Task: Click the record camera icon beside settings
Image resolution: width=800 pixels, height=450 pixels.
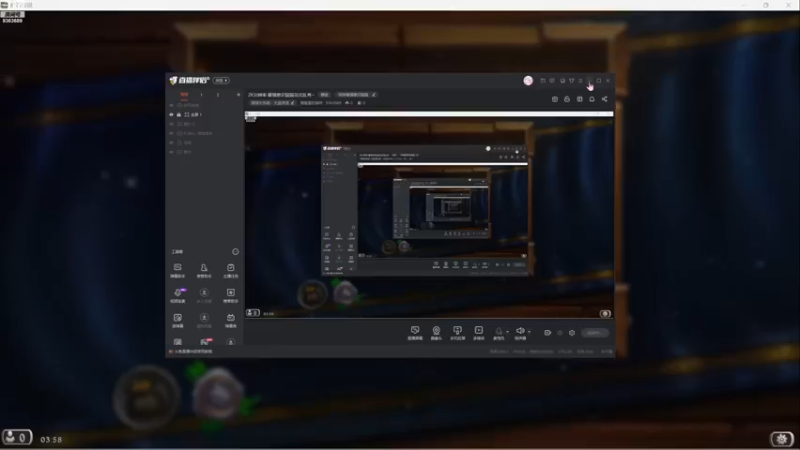Action: tap(547, 333)
